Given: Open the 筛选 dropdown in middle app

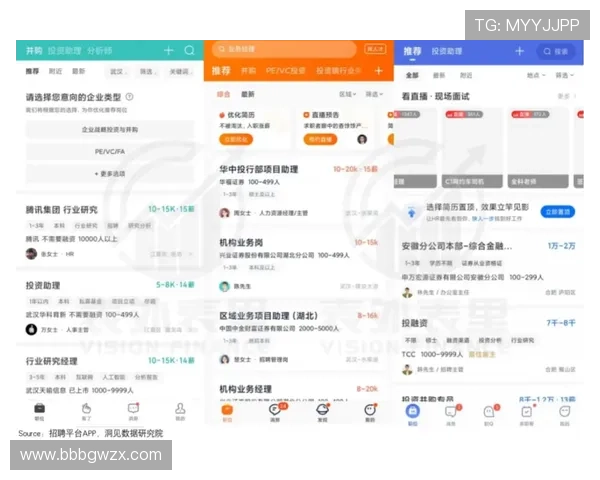Looking at the screenshot, I should click(374, 94).
